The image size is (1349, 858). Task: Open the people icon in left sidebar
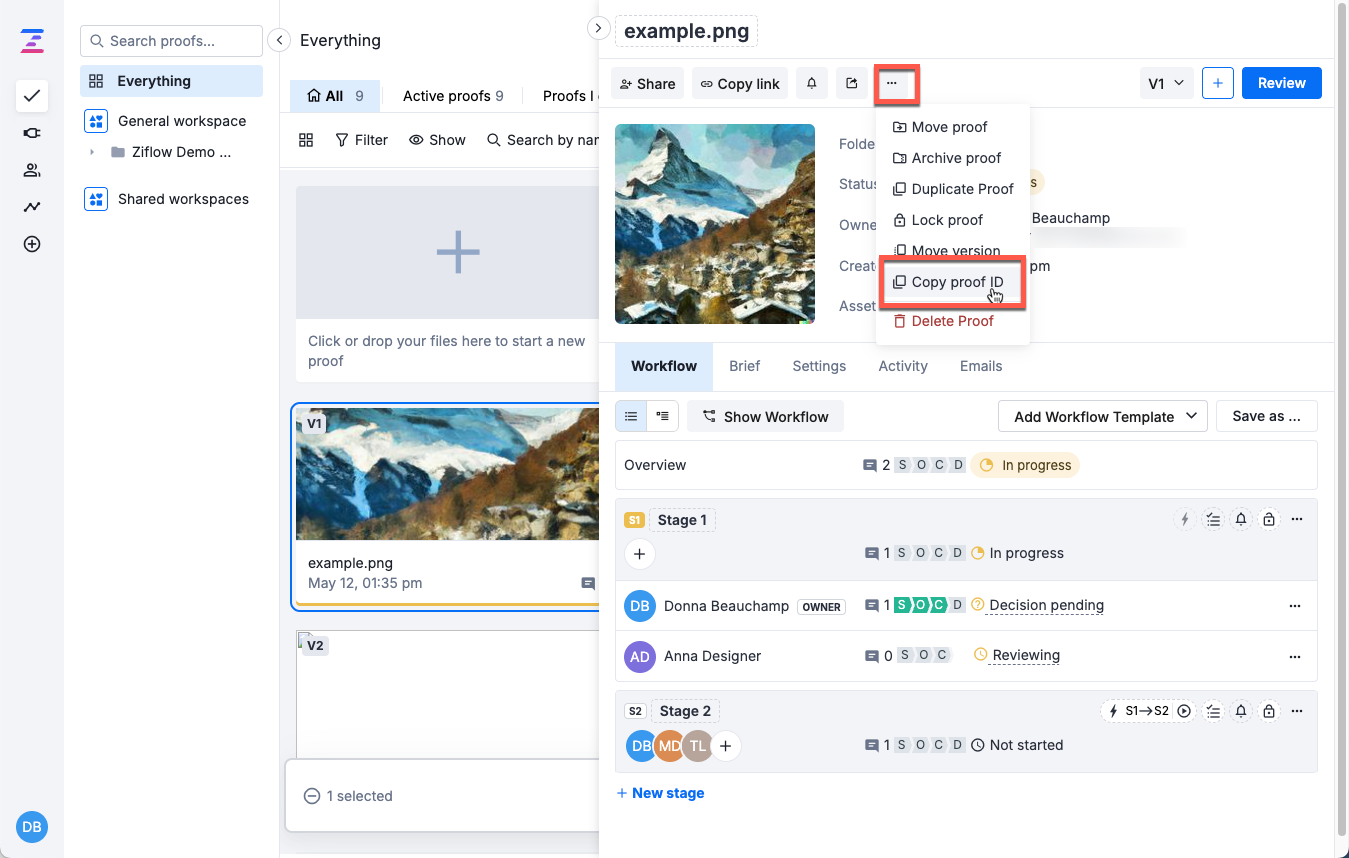[x=32, y=170]
